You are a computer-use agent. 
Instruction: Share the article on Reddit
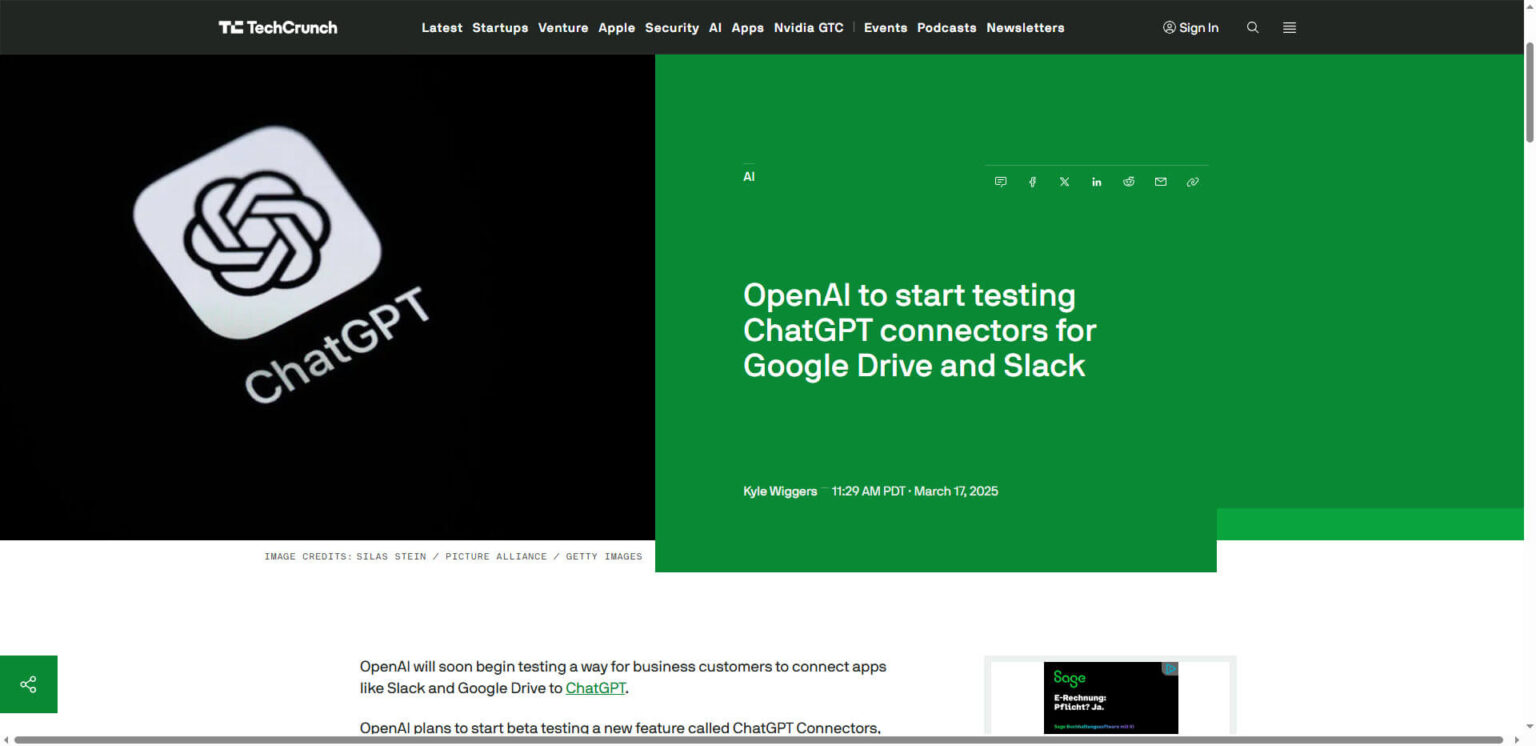tap(1128, 181)
